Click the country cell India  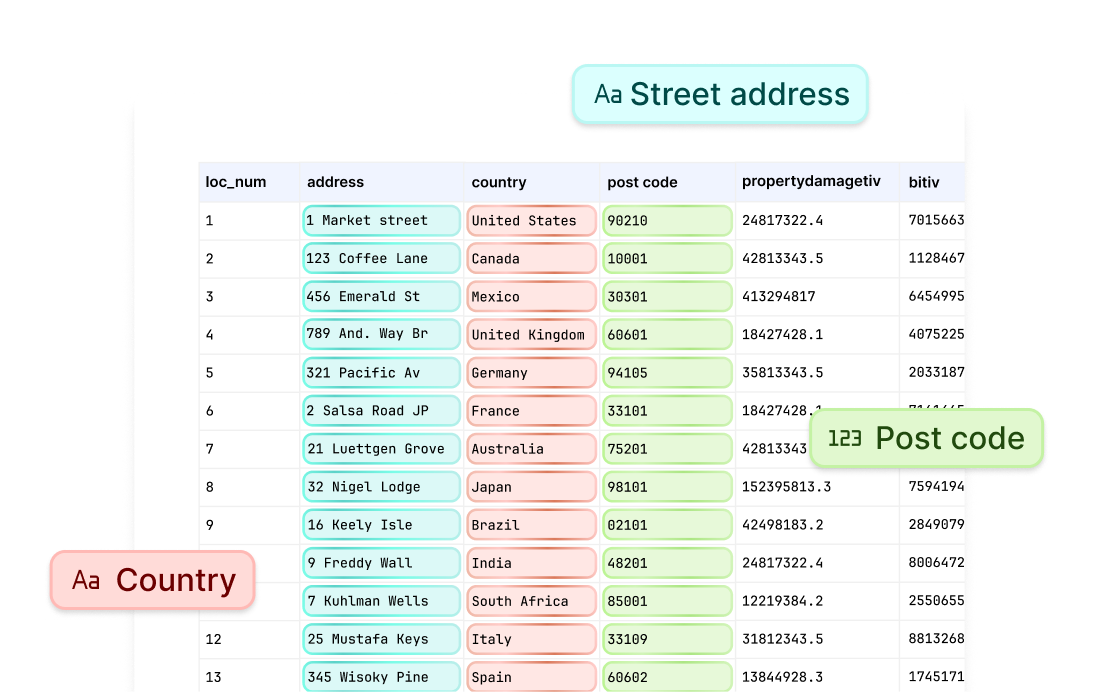531,562
